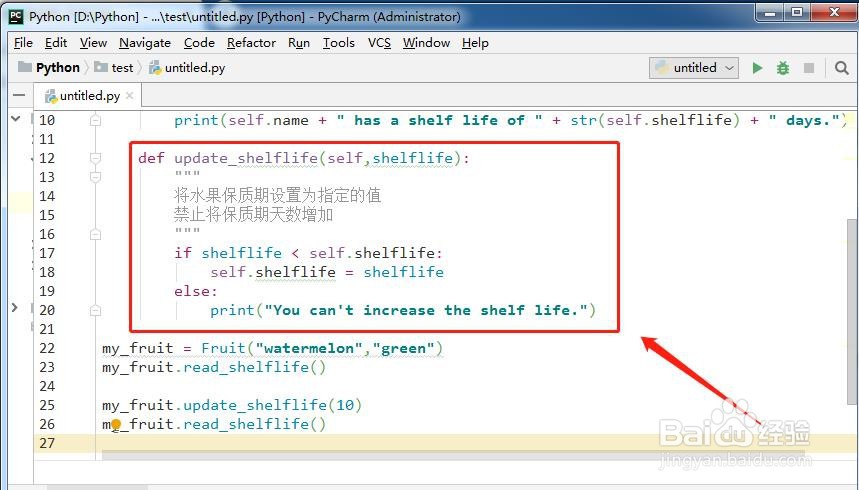Toggle fold end marker at line 20
859x490 pixels.
click(x=95, y=310)
